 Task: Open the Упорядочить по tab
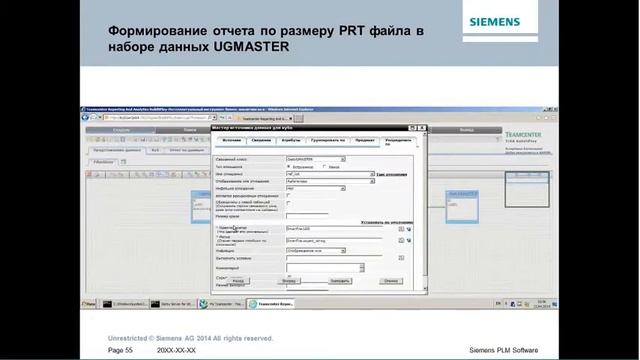coord(398,142)
